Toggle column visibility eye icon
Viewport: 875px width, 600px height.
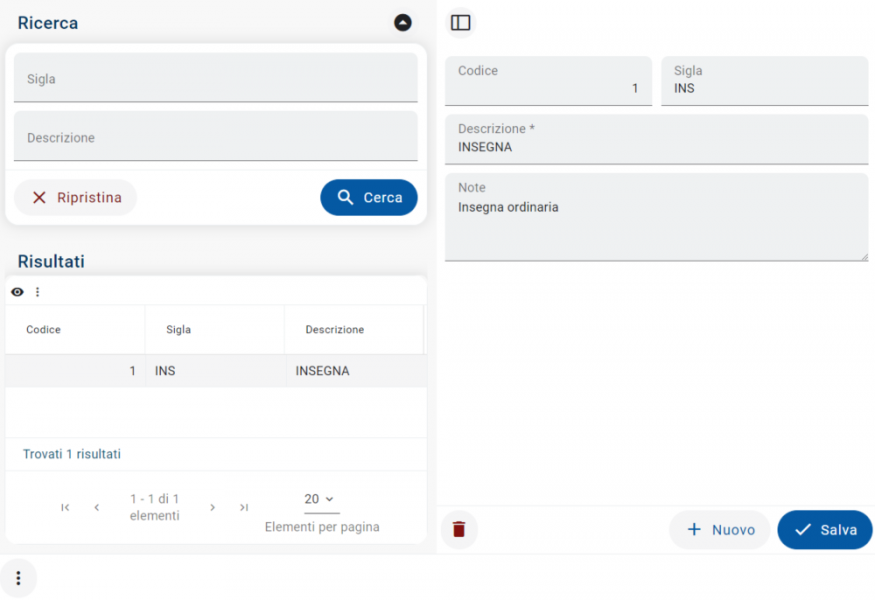coord(17,292)
